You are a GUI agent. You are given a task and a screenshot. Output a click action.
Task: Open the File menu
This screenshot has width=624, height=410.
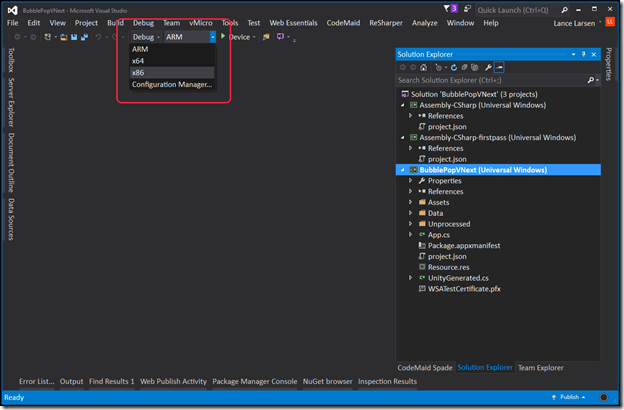(12, 23)
